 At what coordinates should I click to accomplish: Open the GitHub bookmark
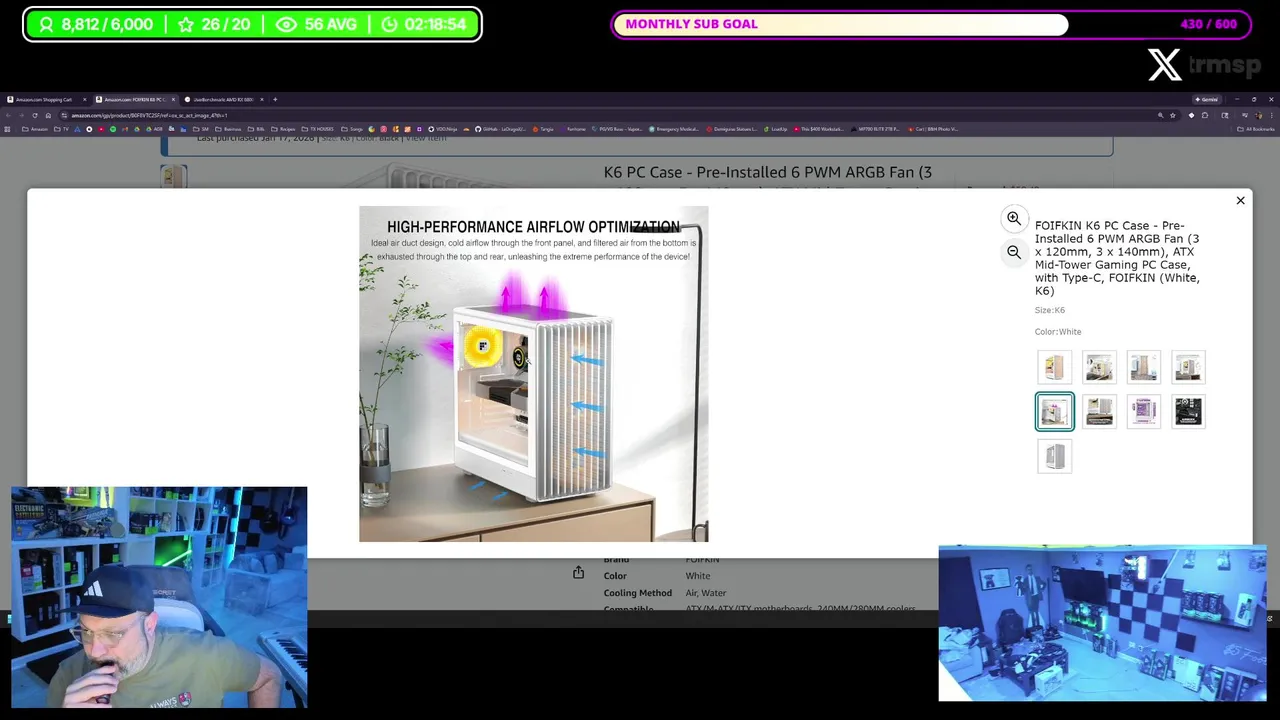coord(500,129)
